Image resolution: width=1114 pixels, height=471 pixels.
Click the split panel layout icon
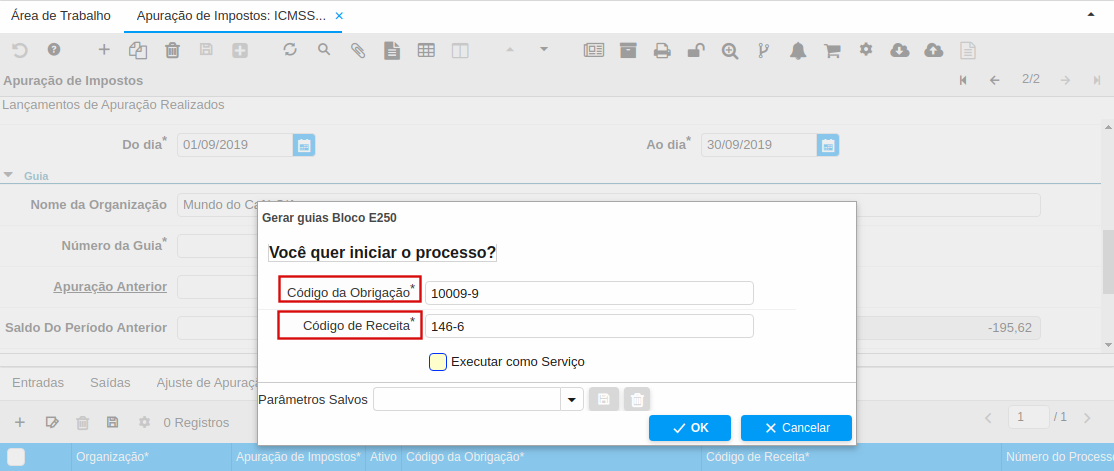pos(460,50)
